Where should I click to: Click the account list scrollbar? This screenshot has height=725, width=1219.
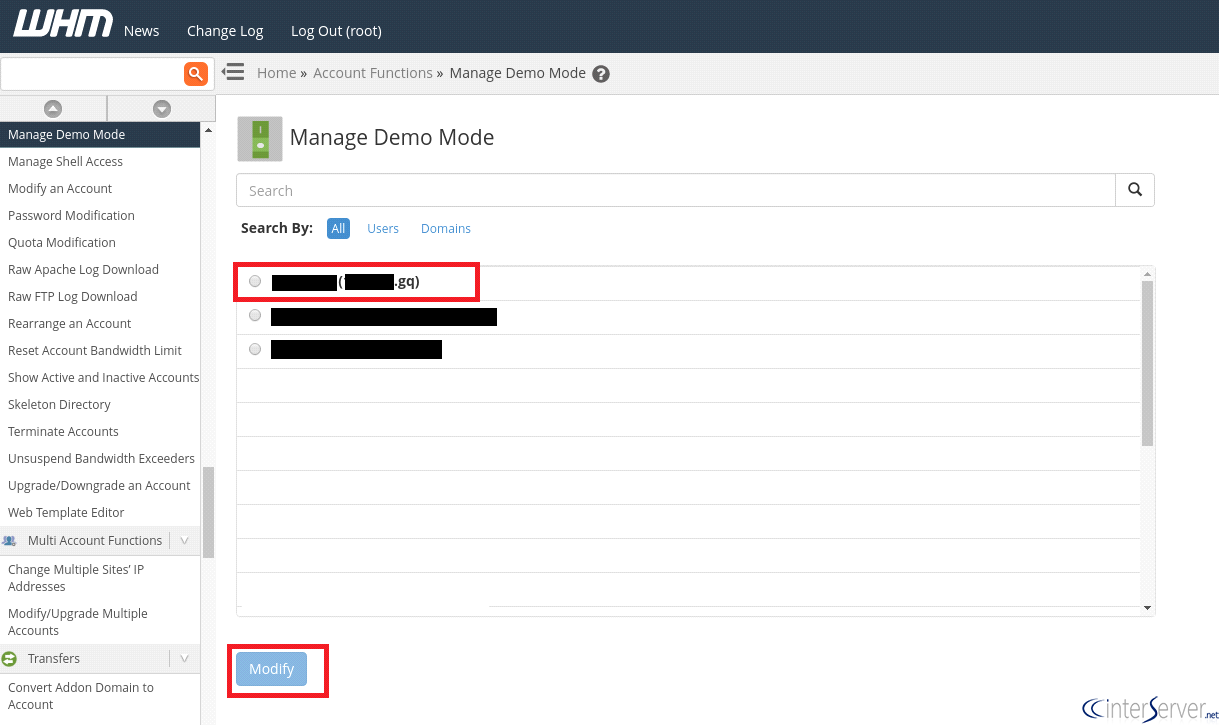tap(1147, 363)
